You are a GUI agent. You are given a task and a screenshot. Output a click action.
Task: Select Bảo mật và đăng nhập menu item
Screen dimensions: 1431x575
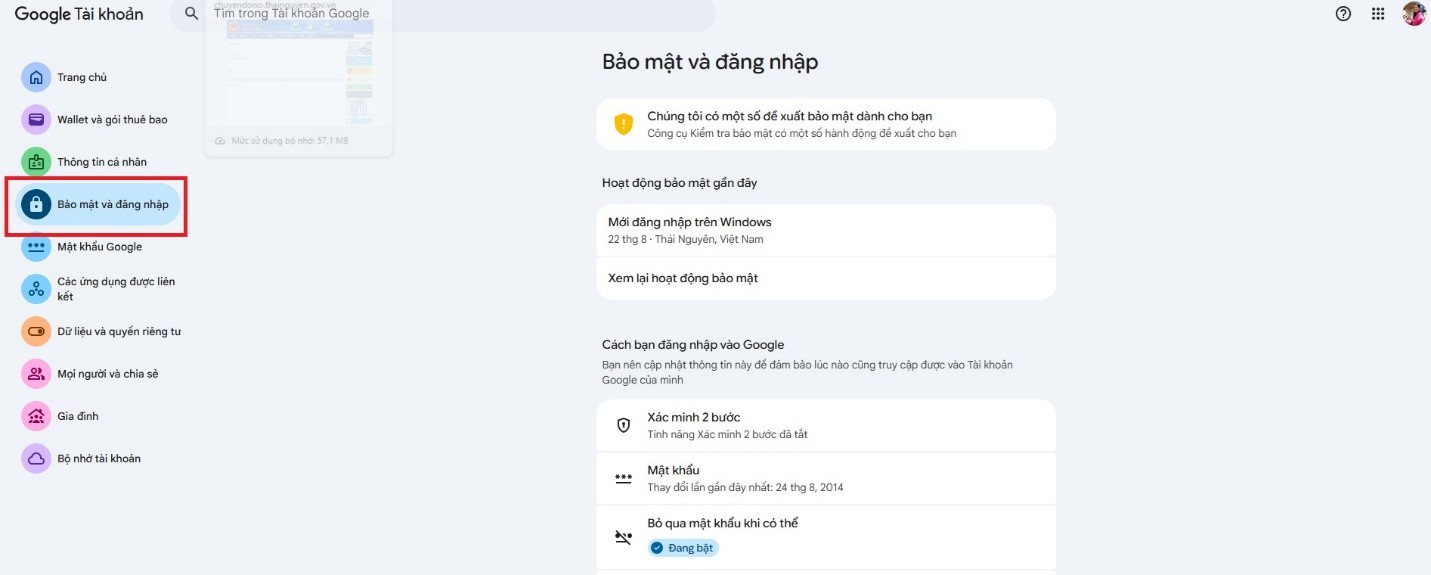98,204
